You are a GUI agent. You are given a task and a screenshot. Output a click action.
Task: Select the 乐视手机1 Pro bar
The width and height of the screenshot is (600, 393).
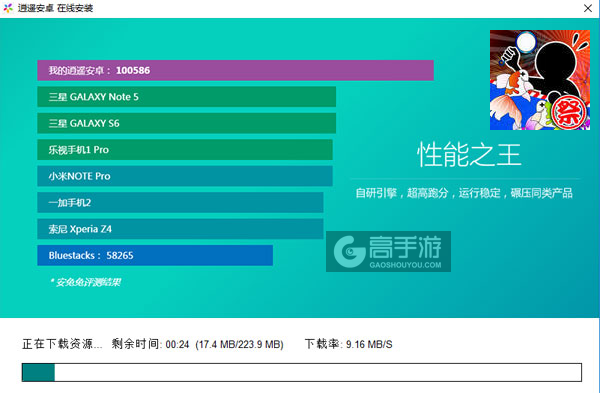click(x=185, y=150)
